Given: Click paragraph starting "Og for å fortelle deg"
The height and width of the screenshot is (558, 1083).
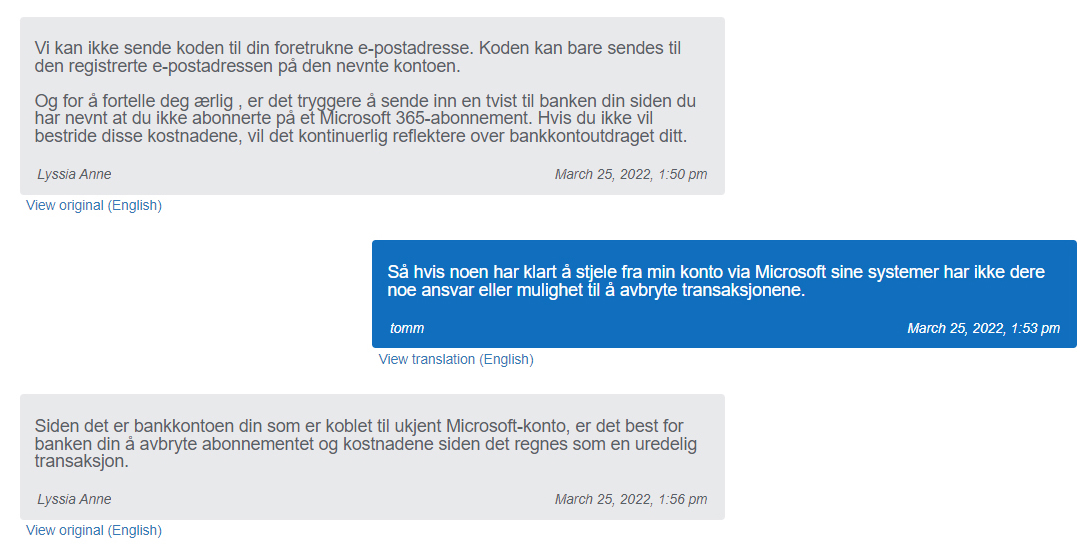Looking at the screenshot, I should click(x=365, y=119).
